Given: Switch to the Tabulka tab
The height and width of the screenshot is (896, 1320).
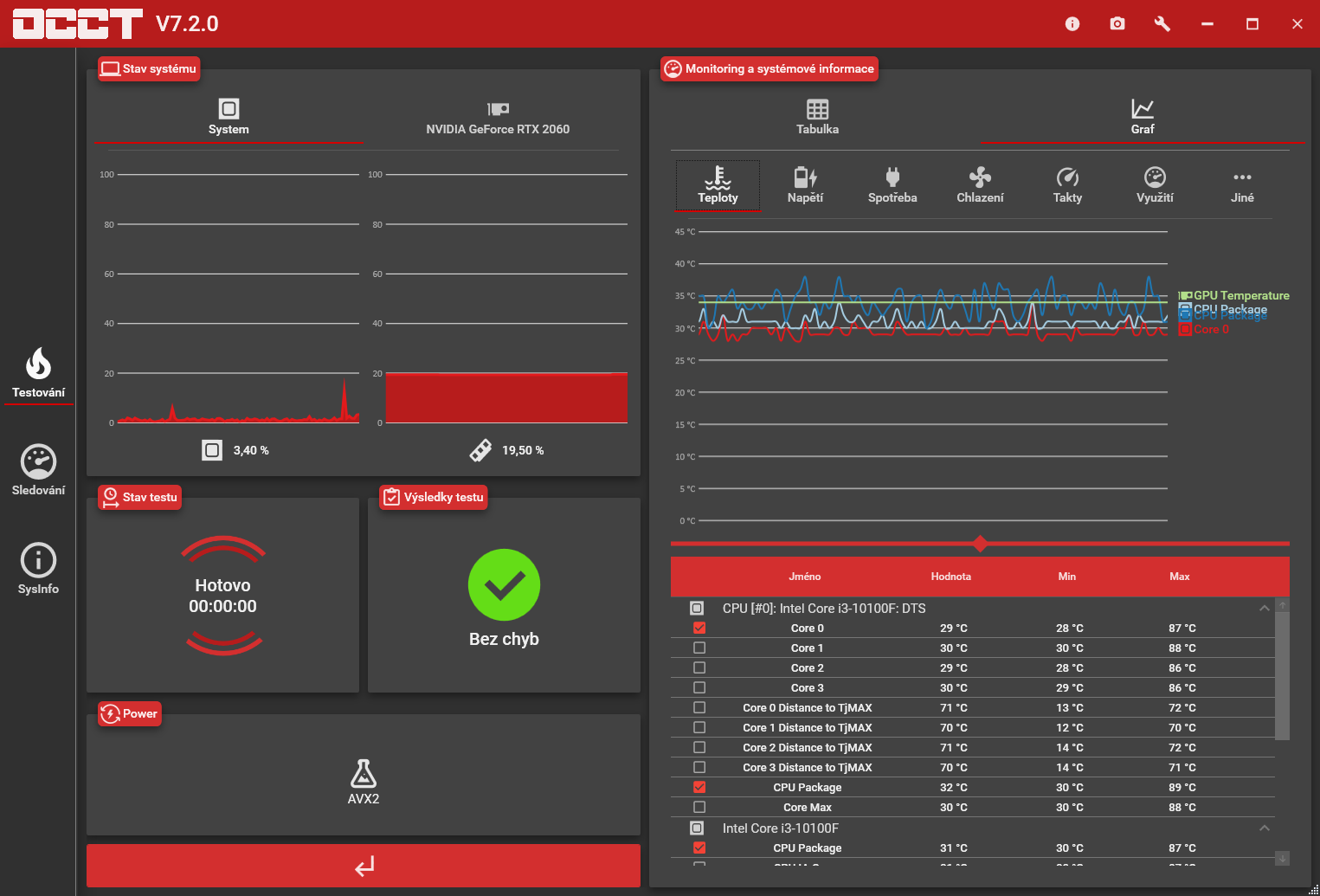Looking at the screenshot, I should coord(817,117).
